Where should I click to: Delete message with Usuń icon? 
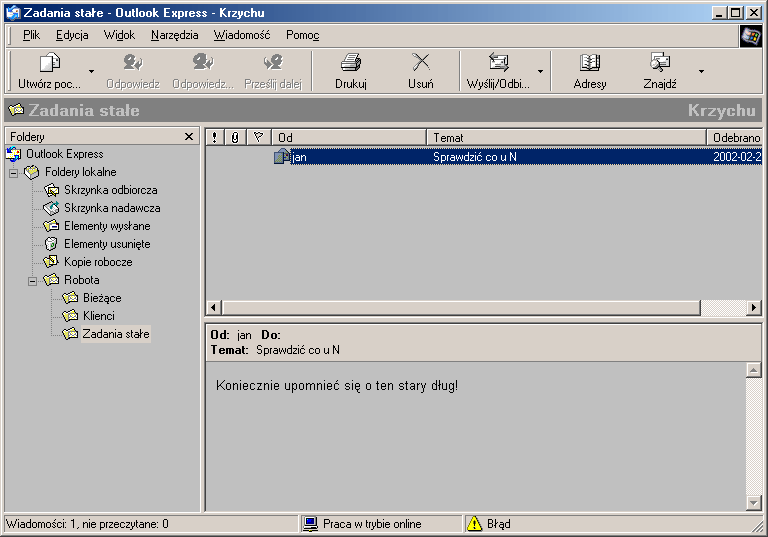pos(421,63)
